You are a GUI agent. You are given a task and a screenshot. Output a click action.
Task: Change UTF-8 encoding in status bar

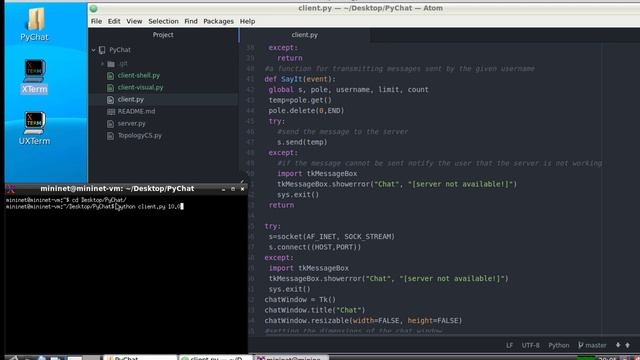[530, 345]
